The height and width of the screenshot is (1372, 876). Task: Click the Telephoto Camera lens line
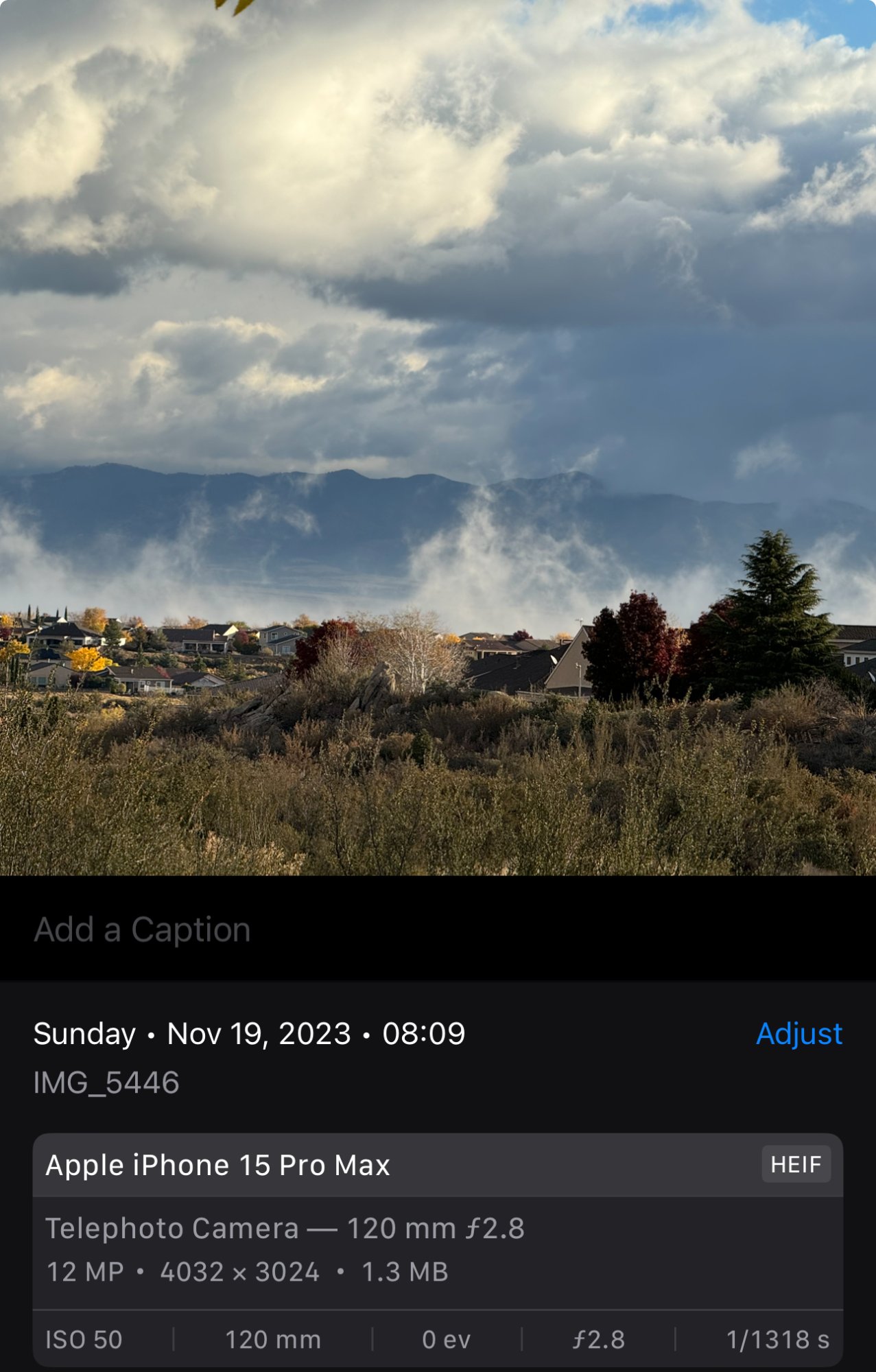click(285, 1228)
